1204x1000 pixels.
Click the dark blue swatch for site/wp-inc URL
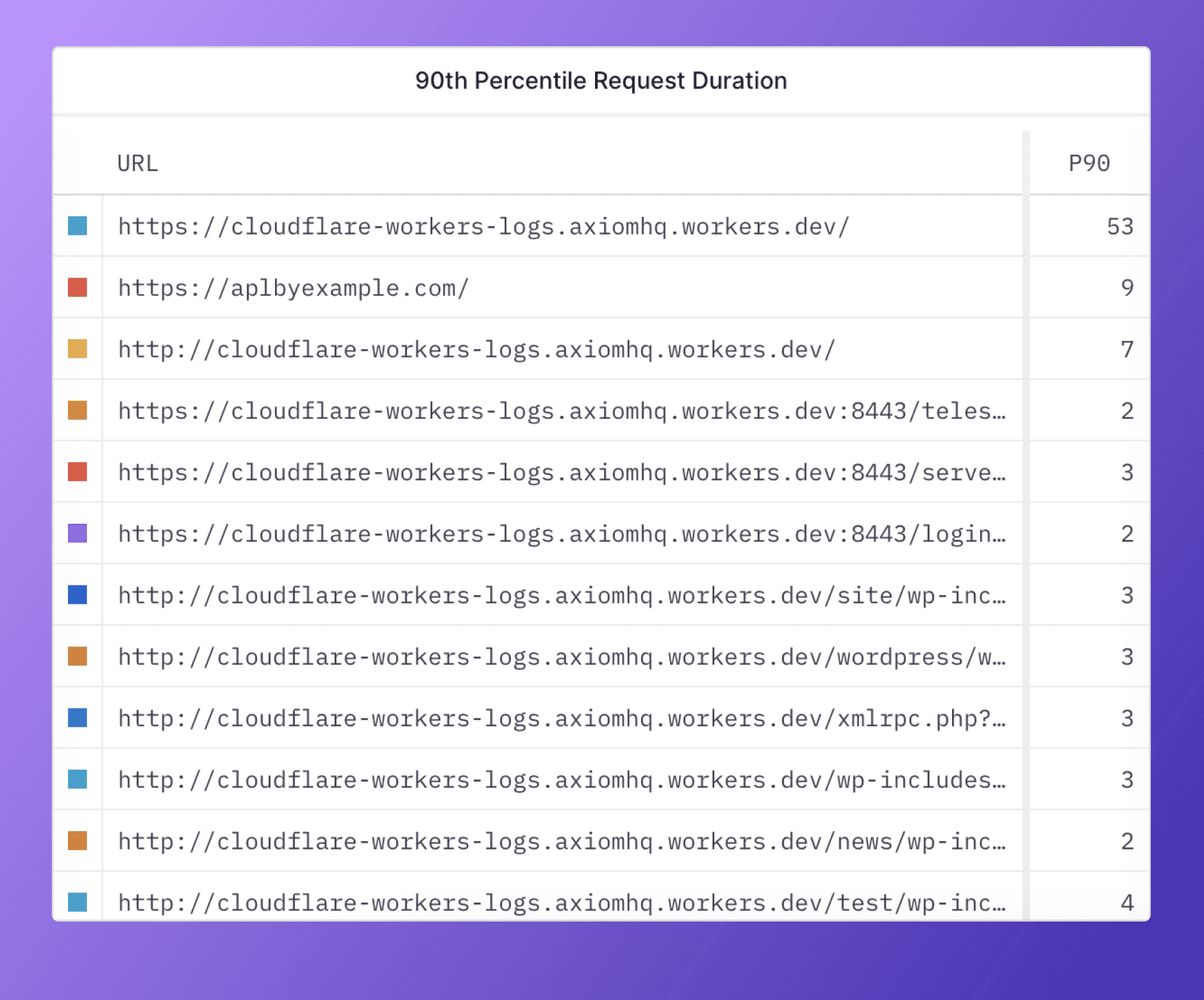pyautogui.click(x=78, y=595)
